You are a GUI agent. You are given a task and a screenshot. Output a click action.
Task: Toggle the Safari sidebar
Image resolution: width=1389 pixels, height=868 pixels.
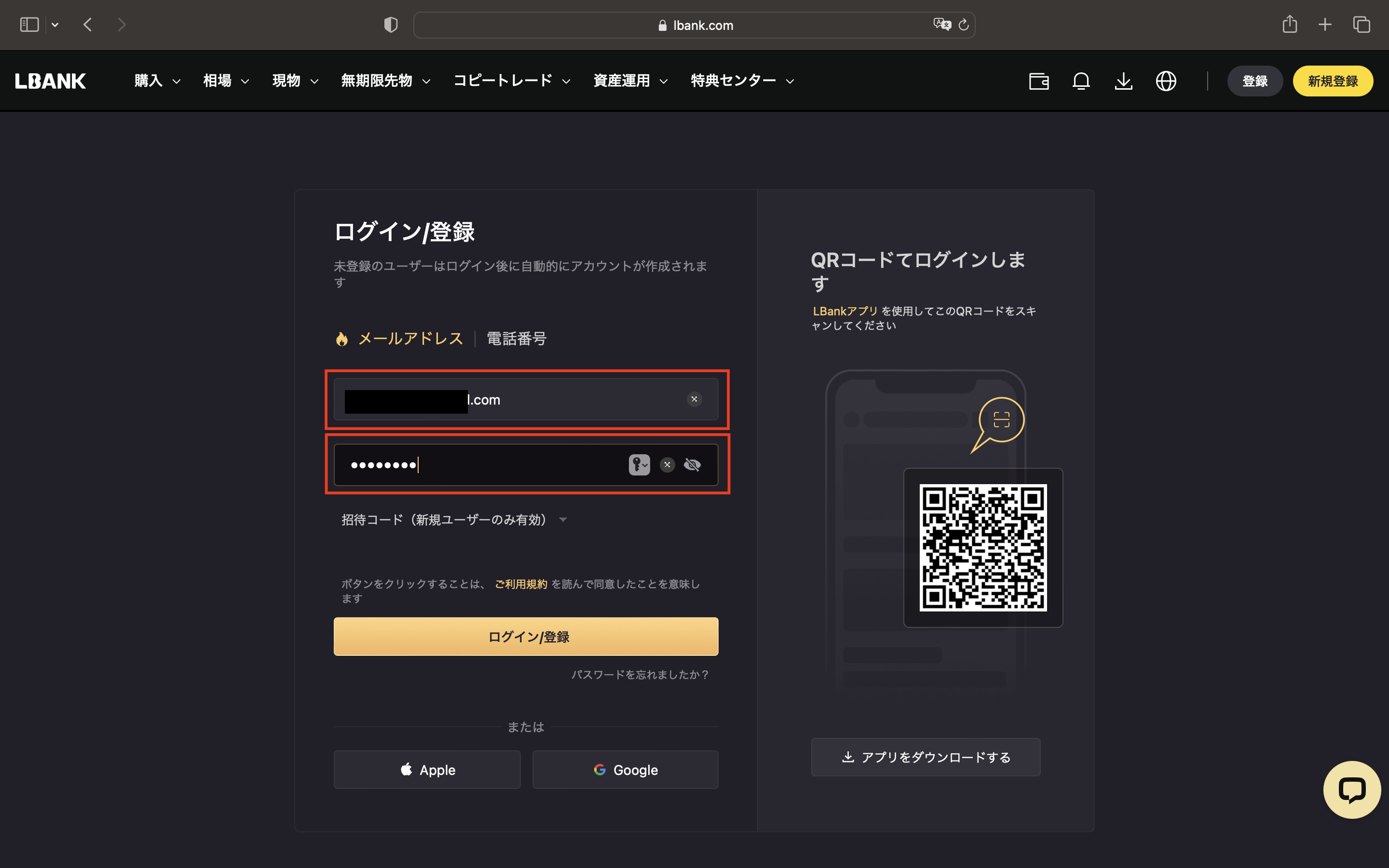(x=29, y=24)
